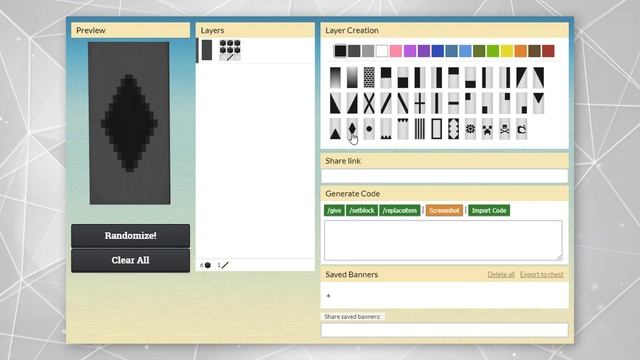Choose the top stripe pattern
The height and width of the screenshot is (360, 640).
[453, 78]
